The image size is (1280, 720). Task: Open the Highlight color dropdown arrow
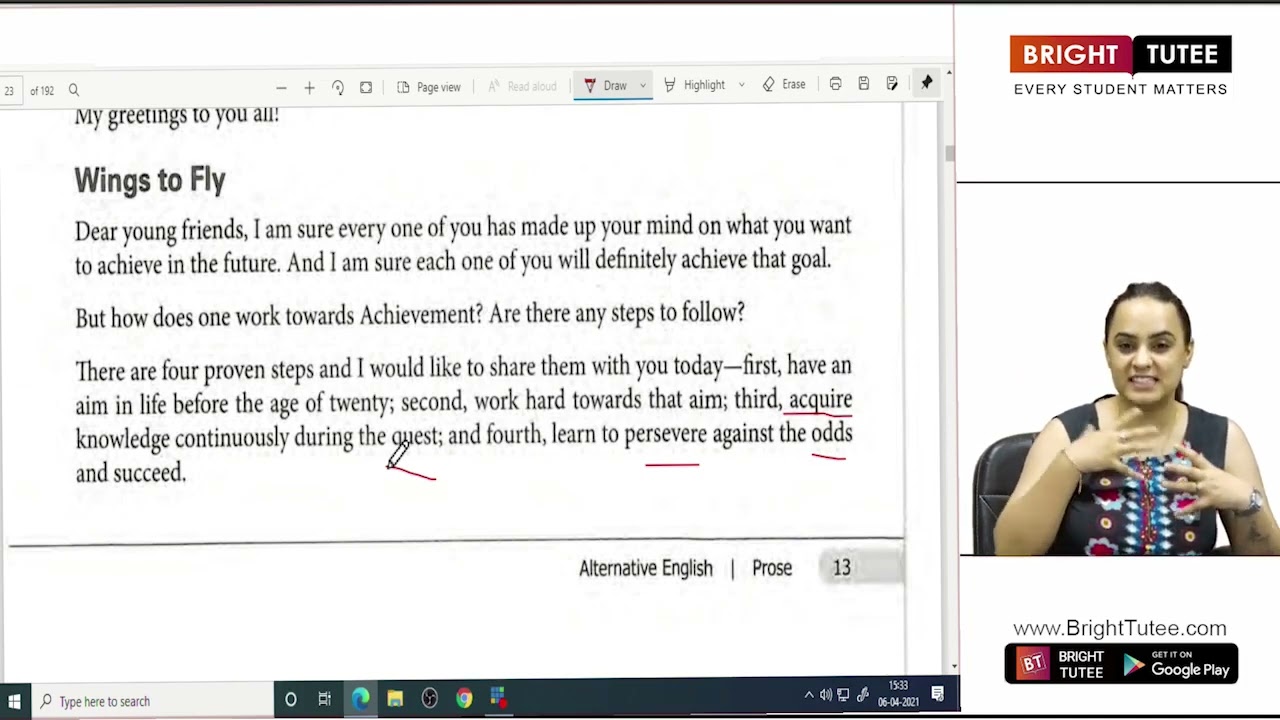[x=741, y=86]
